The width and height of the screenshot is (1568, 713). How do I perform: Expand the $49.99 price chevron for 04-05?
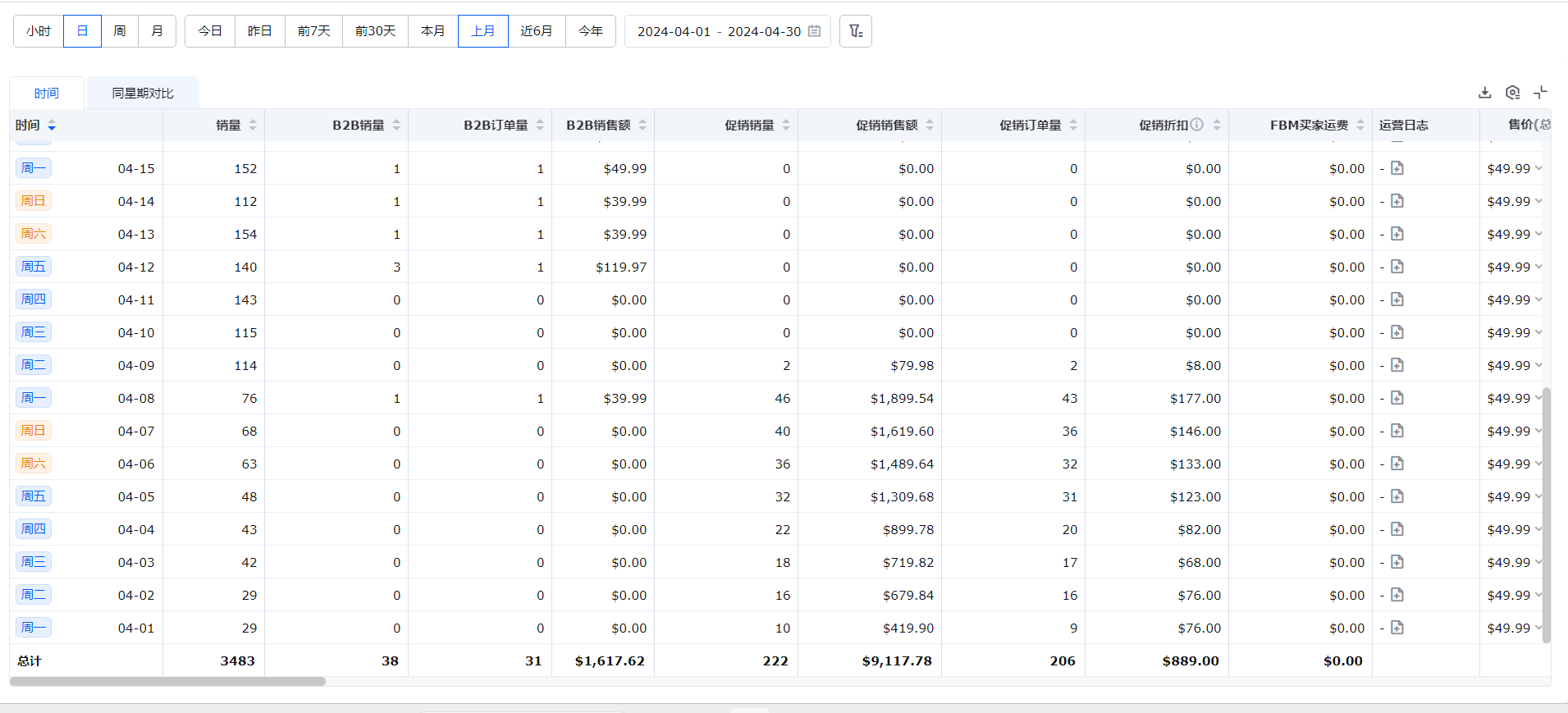[x=1538, y=496]
